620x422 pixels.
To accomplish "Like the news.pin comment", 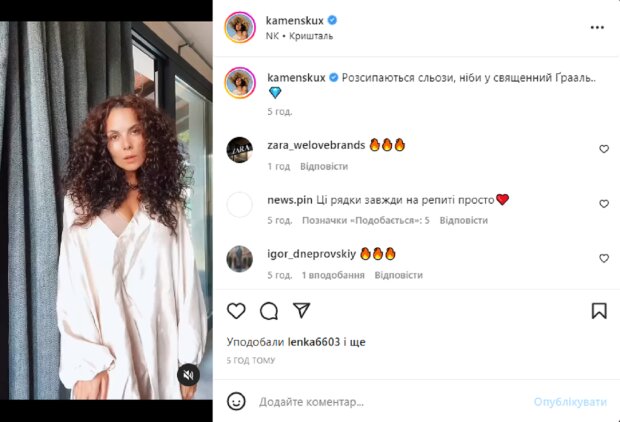I will coord(604,204).
